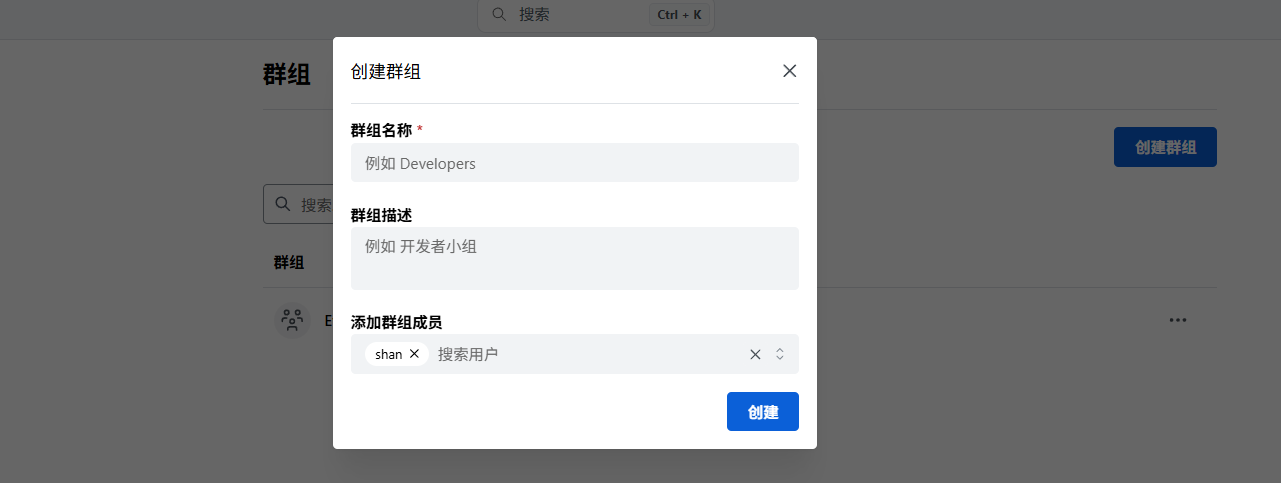
Task: Click the 群组 page heading
Action: pyautogui.click(x=286, y=75)
